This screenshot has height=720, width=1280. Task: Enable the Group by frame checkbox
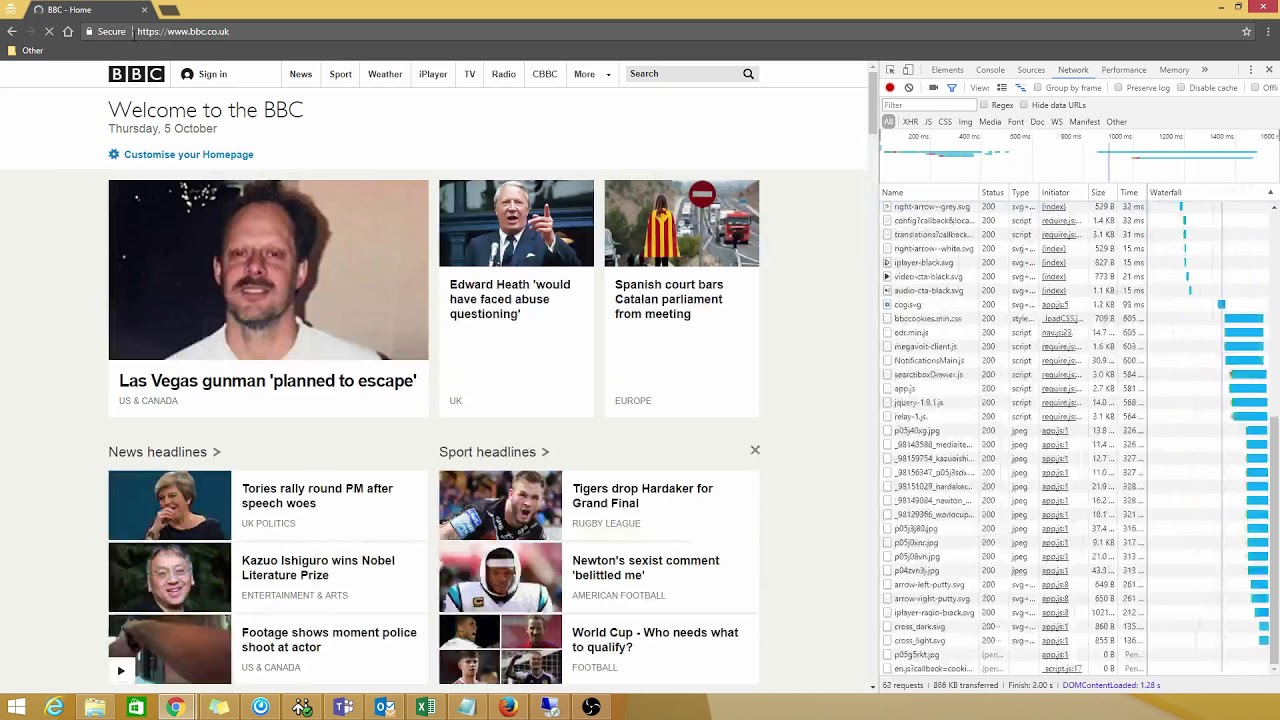pos(1037,88)
